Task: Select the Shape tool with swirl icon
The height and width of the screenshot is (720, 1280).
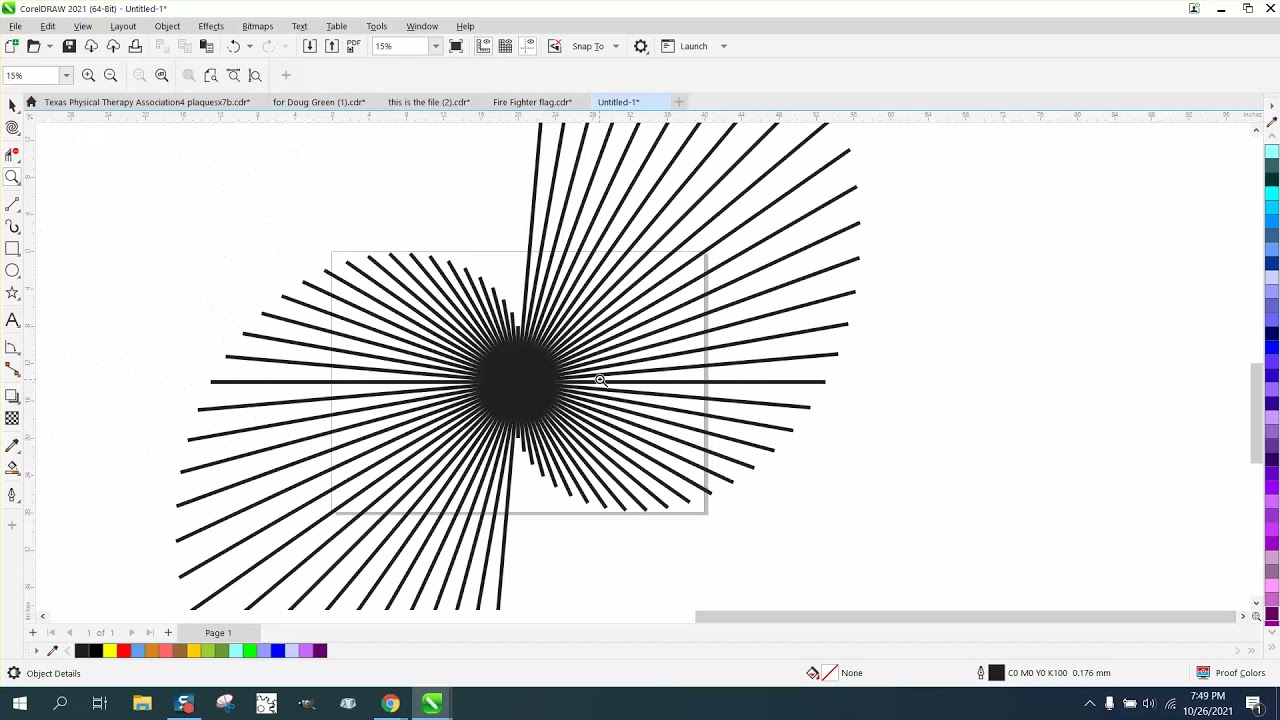Action: (x=12, y=128)
